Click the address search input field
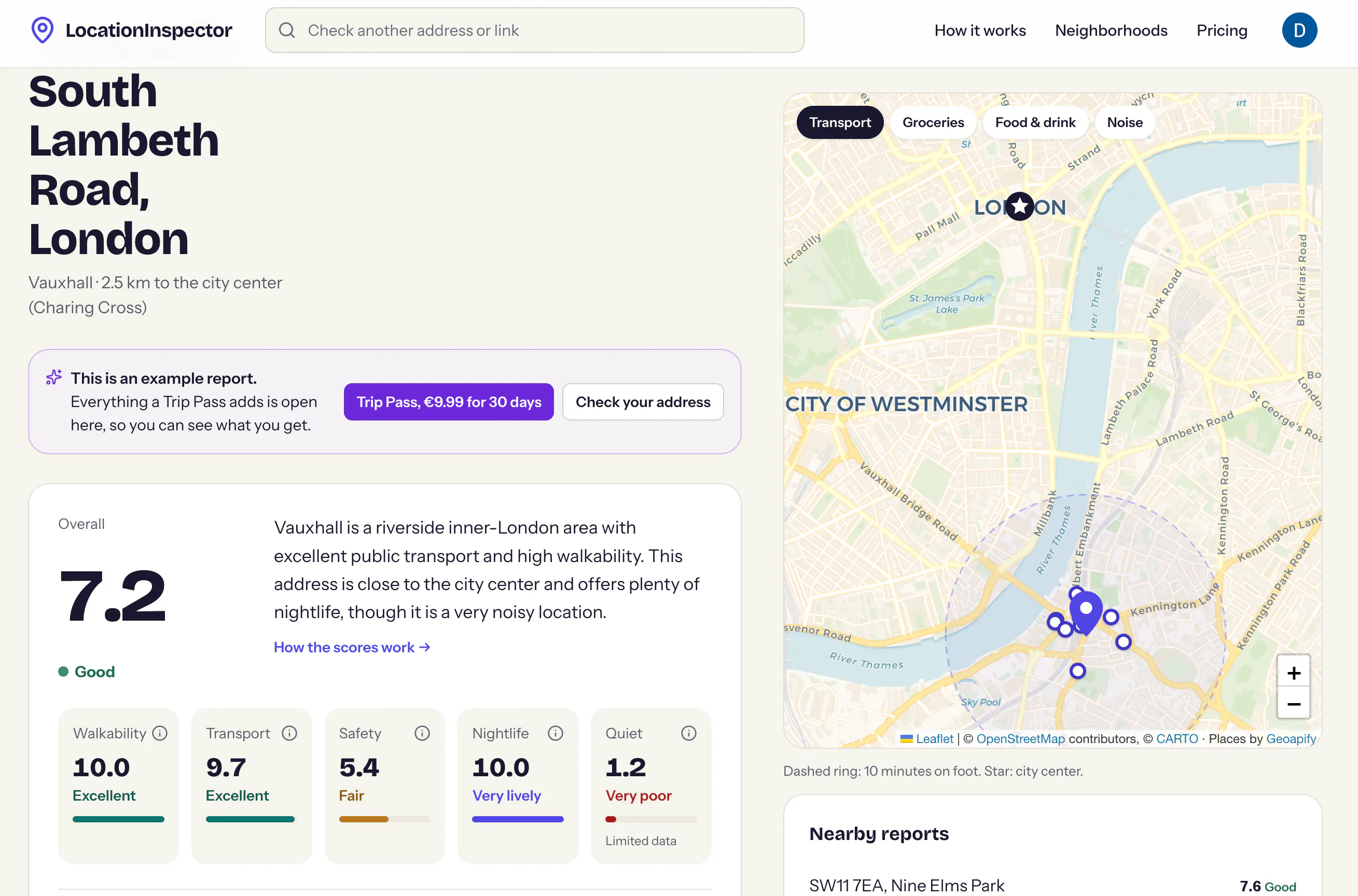The height and width of the screenshot is (896, 1358). (534, 30)
